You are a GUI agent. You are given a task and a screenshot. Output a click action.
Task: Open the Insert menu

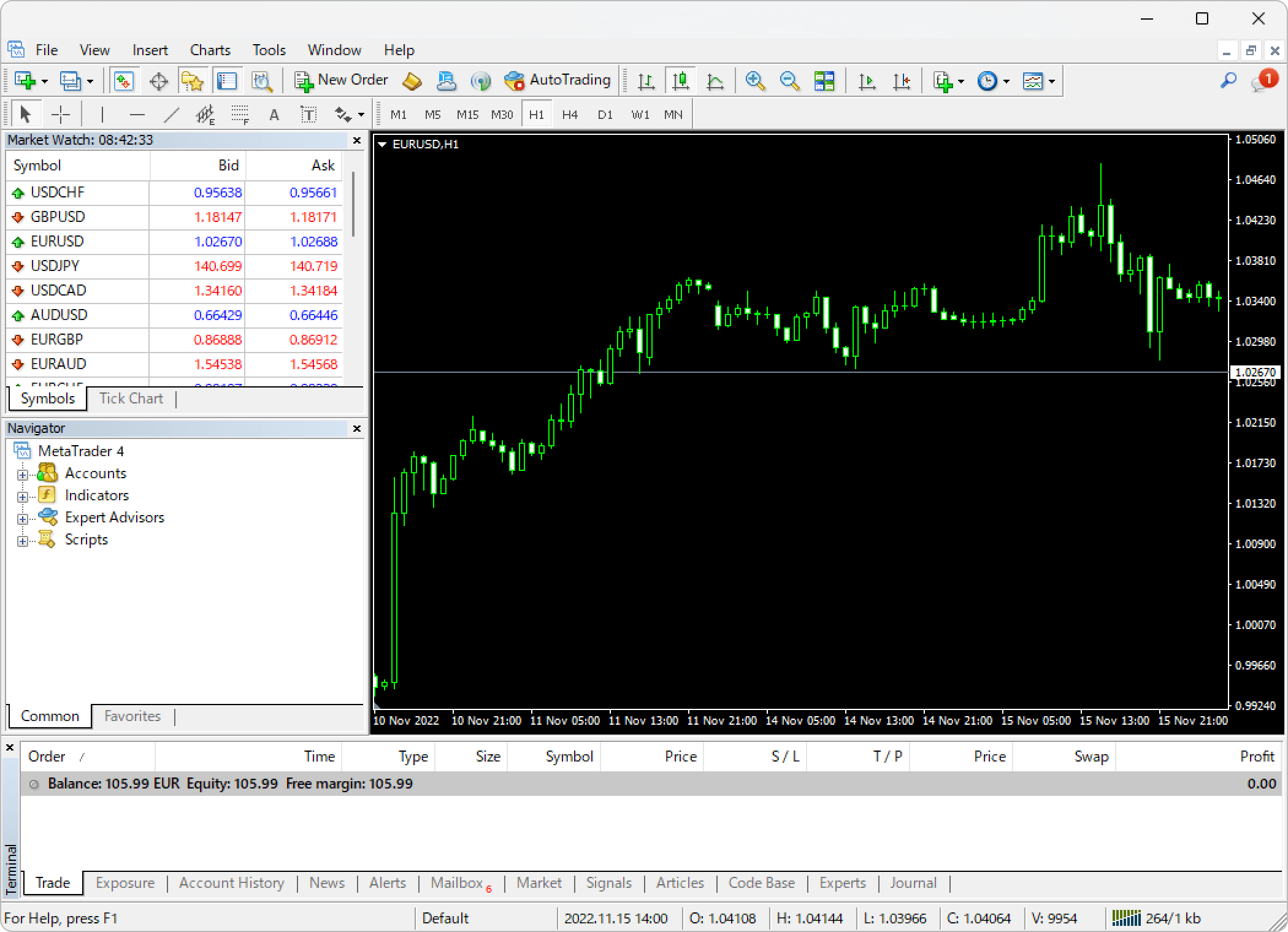(x=150, y=50)
